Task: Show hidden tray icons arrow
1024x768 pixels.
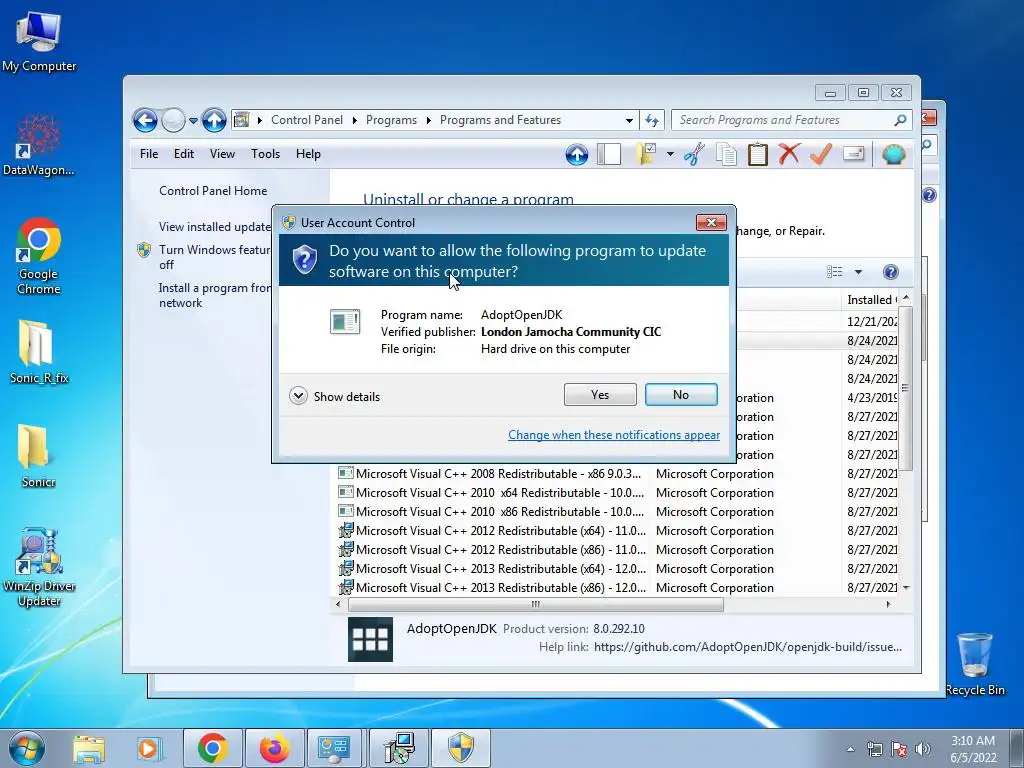Action: click(850, 749)
